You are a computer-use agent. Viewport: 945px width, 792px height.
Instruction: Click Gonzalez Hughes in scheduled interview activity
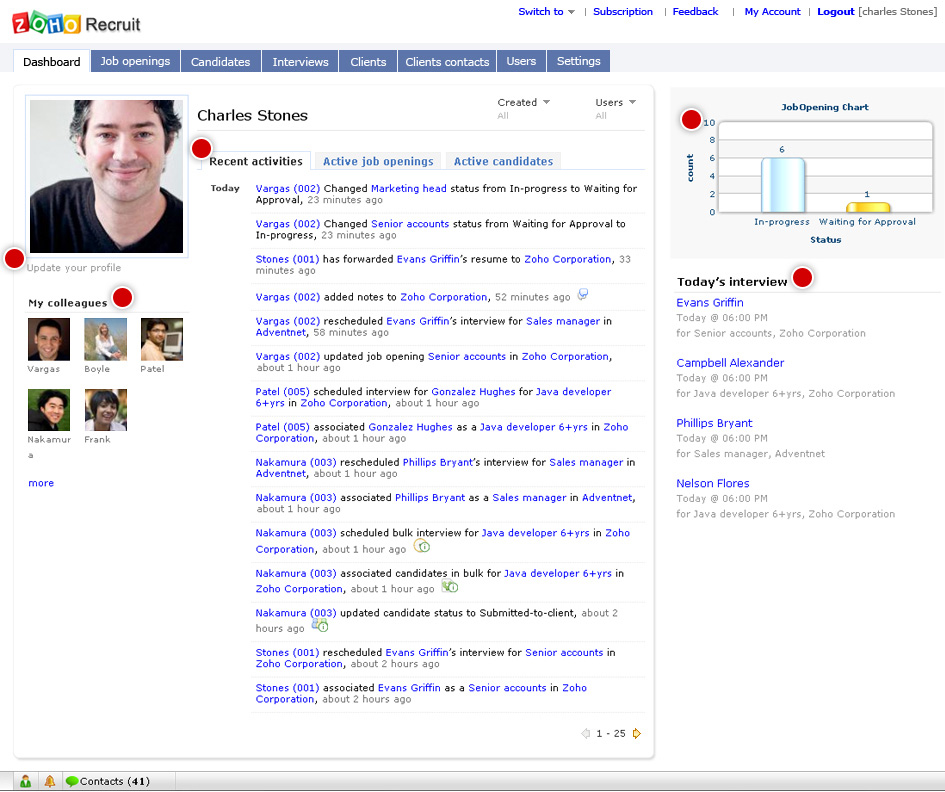coord(473,392)
